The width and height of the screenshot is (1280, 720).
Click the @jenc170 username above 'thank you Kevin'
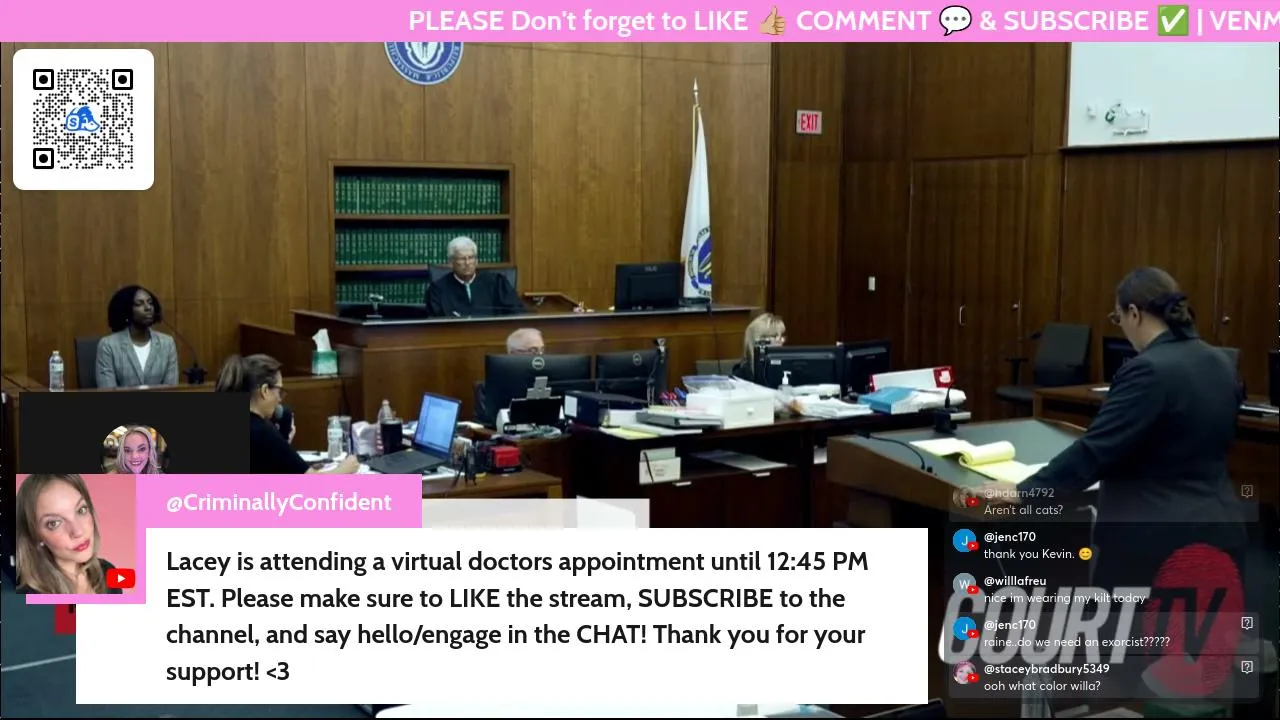point(1010,537)
